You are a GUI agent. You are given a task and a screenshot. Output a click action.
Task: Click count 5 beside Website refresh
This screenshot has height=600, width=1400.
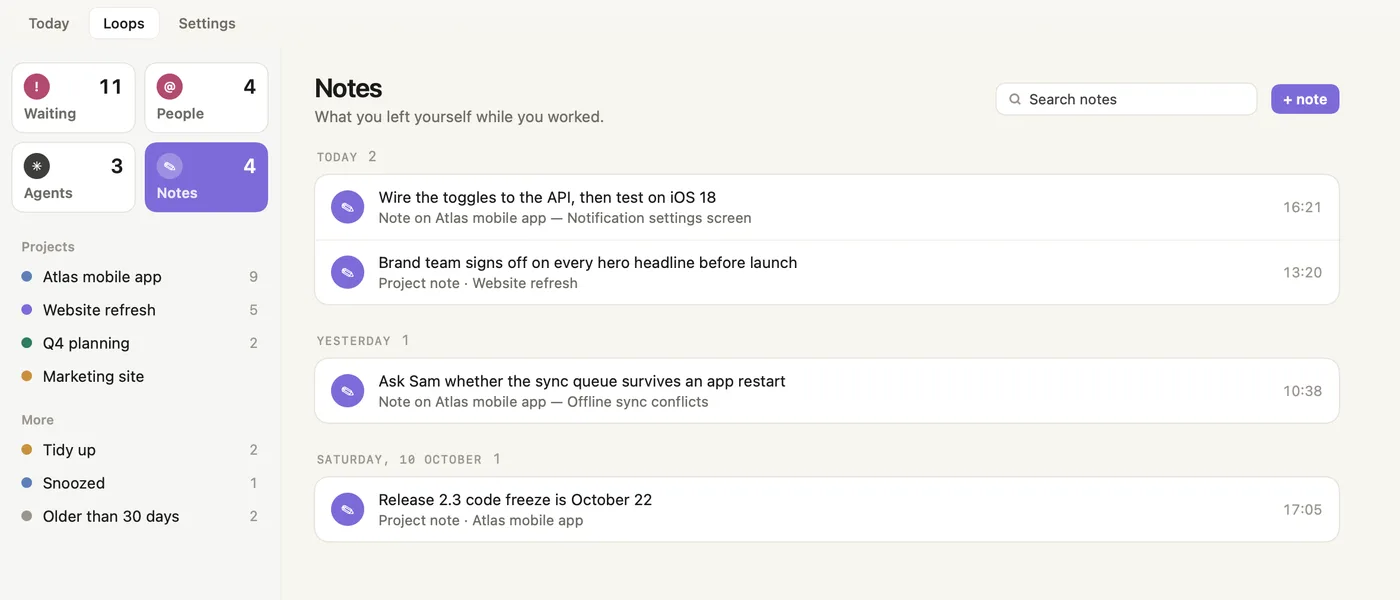pos(254,310)
